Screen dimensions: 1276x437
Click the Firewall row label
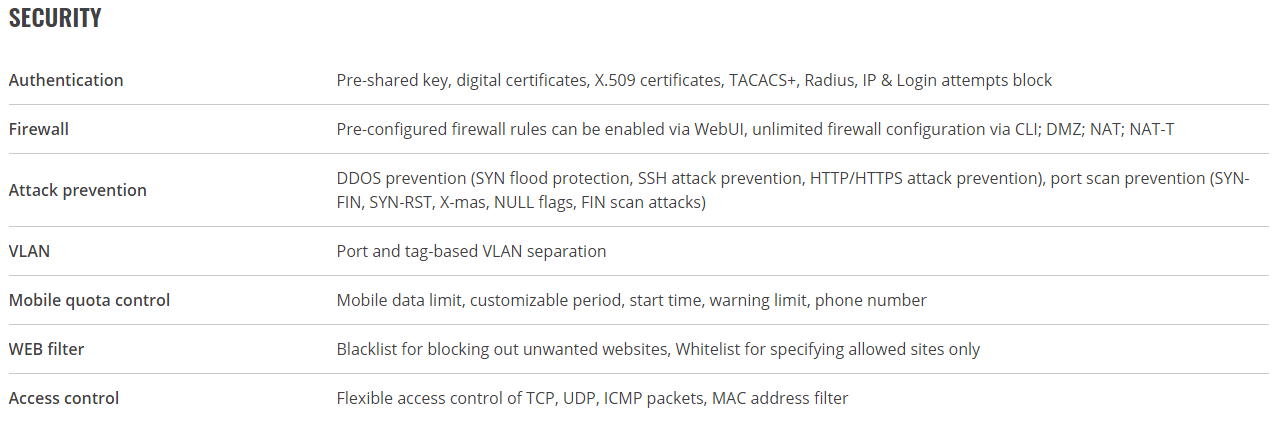(x=39, y=129)
